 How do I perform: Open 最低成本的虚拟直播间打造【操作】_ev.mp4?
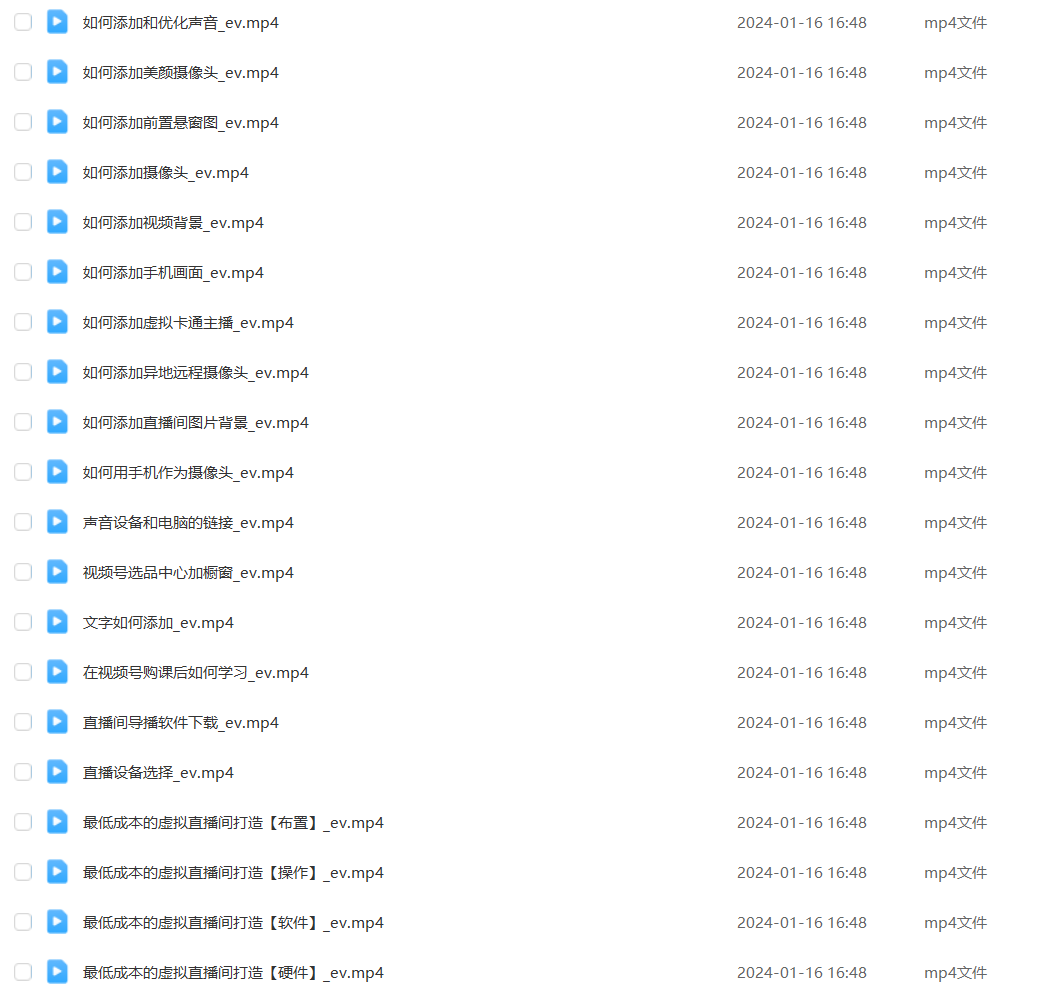coord(233,873)
